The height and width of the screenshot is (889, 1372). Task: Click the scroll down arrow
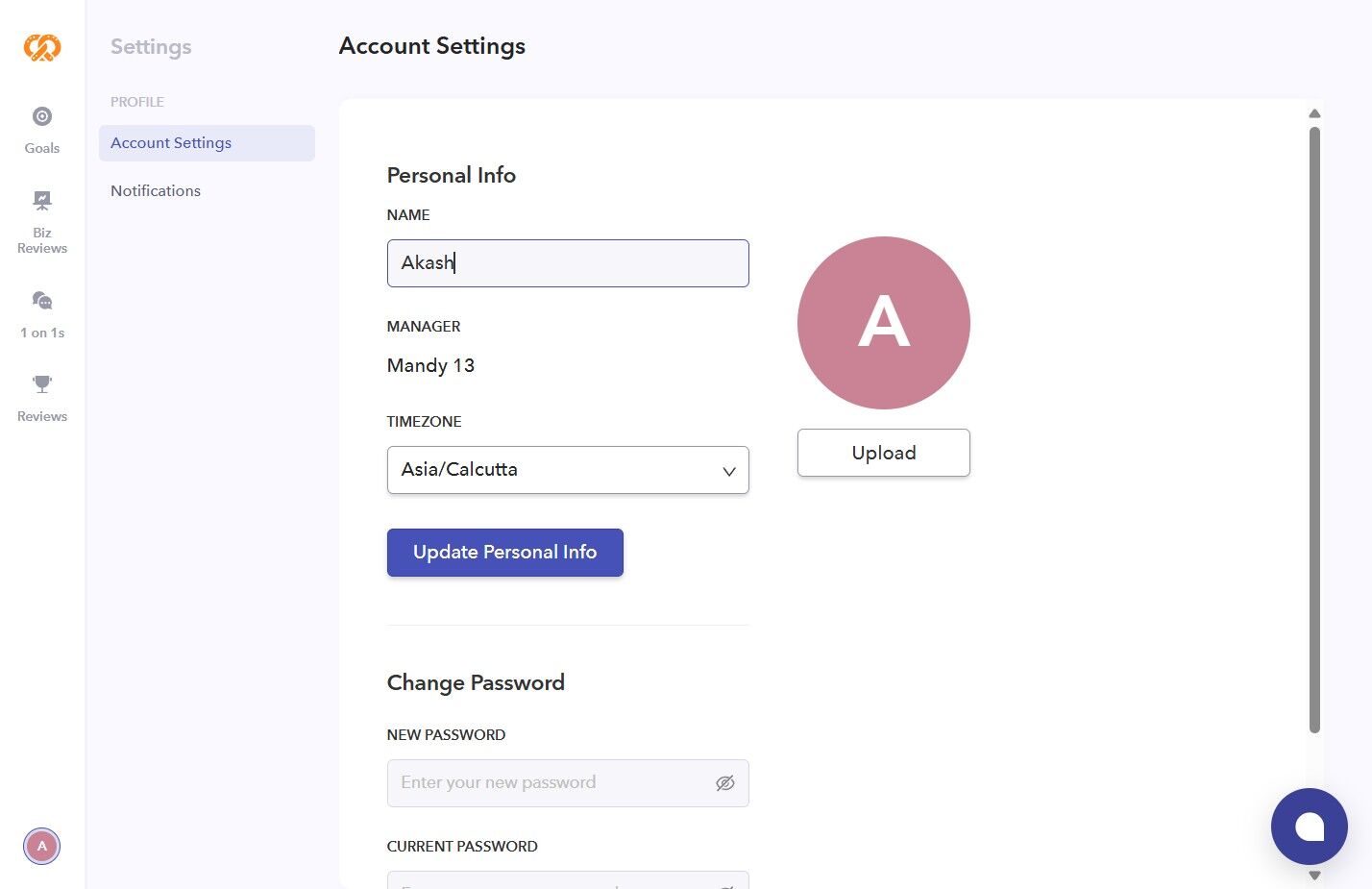pos(1314,876)
